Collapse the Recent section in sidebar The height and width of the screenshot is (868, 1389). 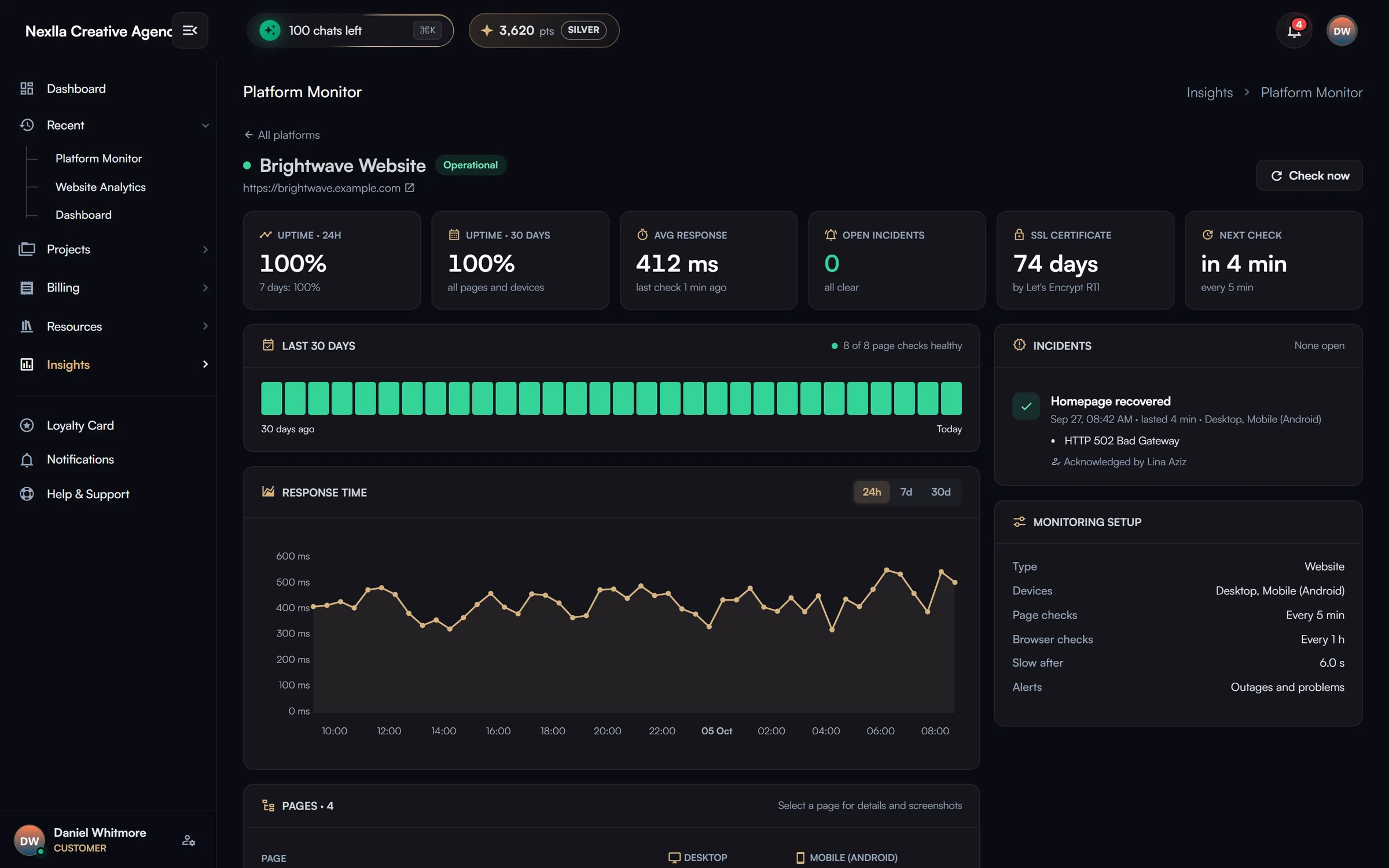205,125
